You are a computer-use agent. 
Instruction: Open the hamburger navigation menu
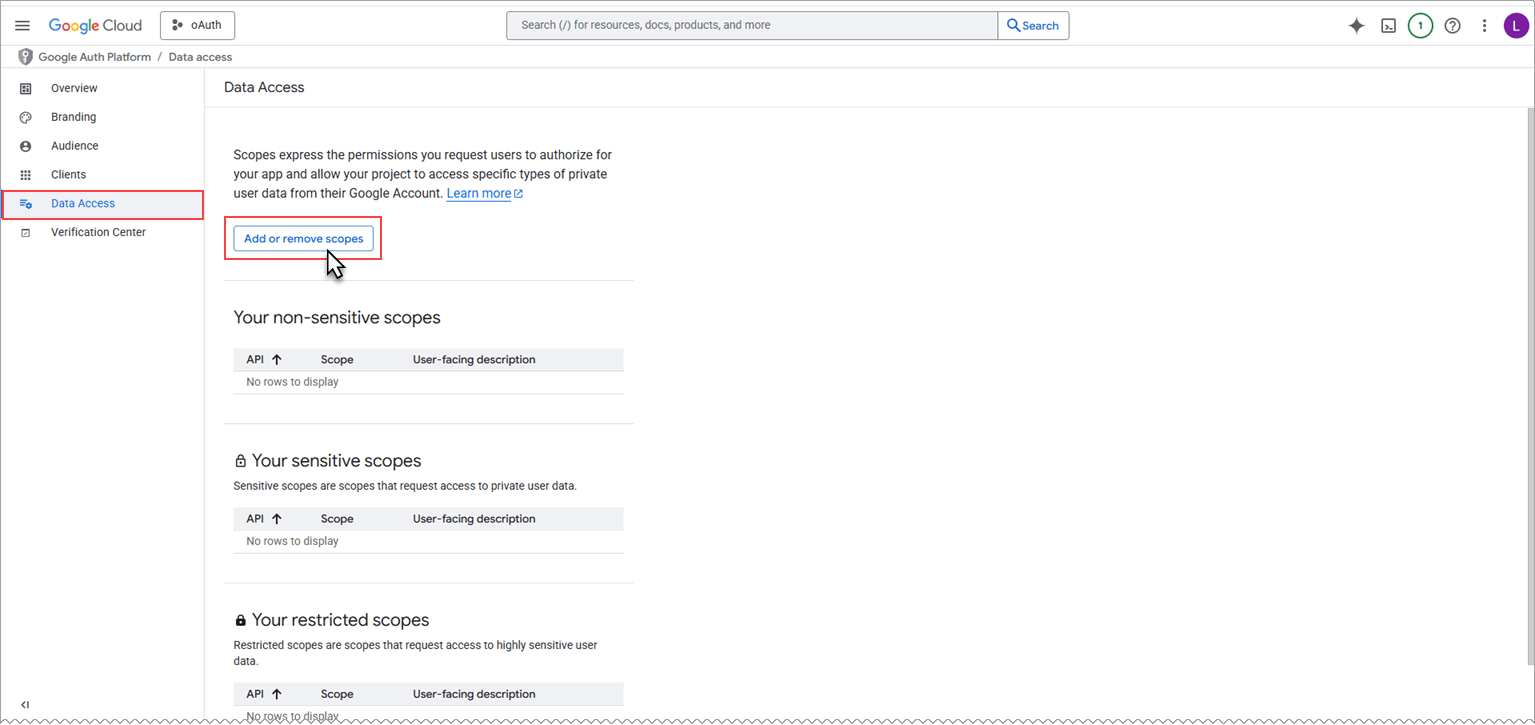click(22, 25)
